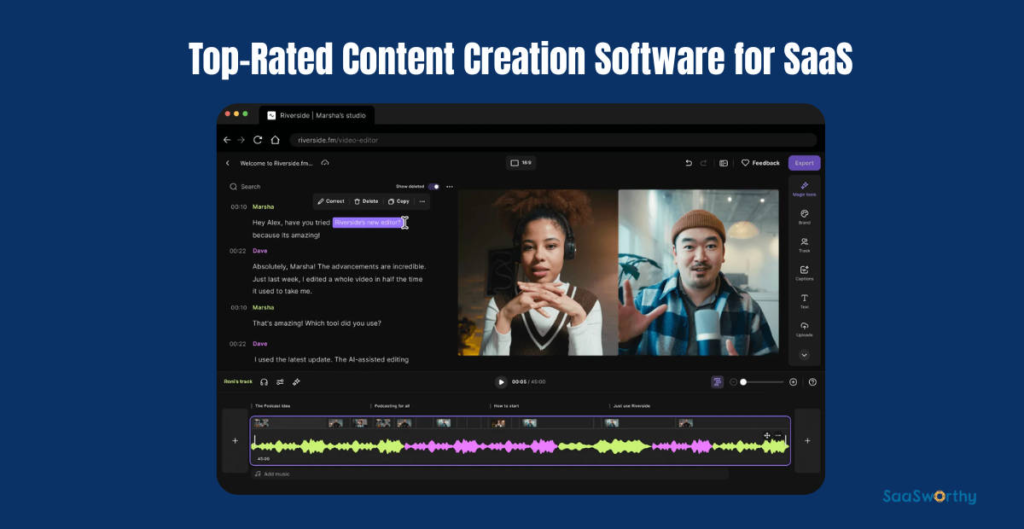Click the undo arrow icon
Screen dimensions: 1024x529
coord(688,163)
